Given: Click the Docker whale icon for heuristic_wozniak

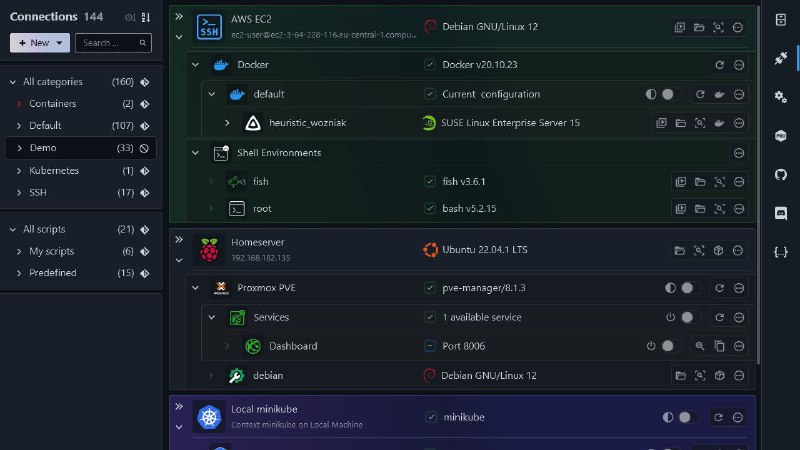Looking at the screenshot, I should click(718, 123).
